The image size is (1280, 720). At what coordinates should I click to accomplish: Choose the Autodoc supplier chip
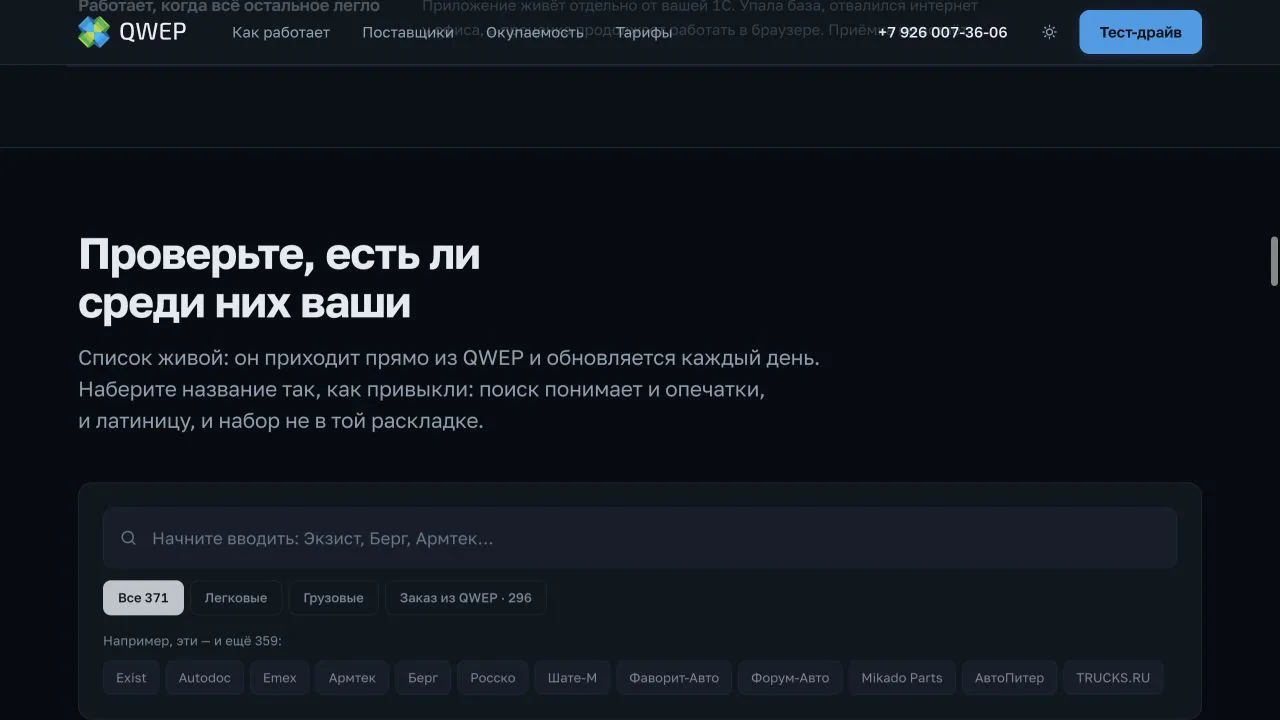click(x=205, y=678)
